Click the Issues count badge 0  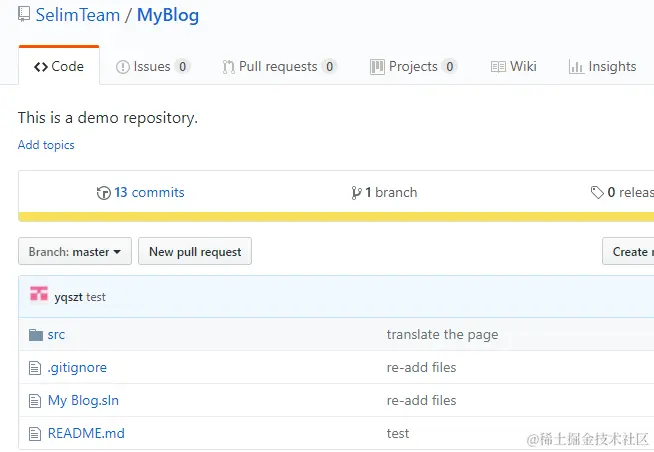coord(182,66)
